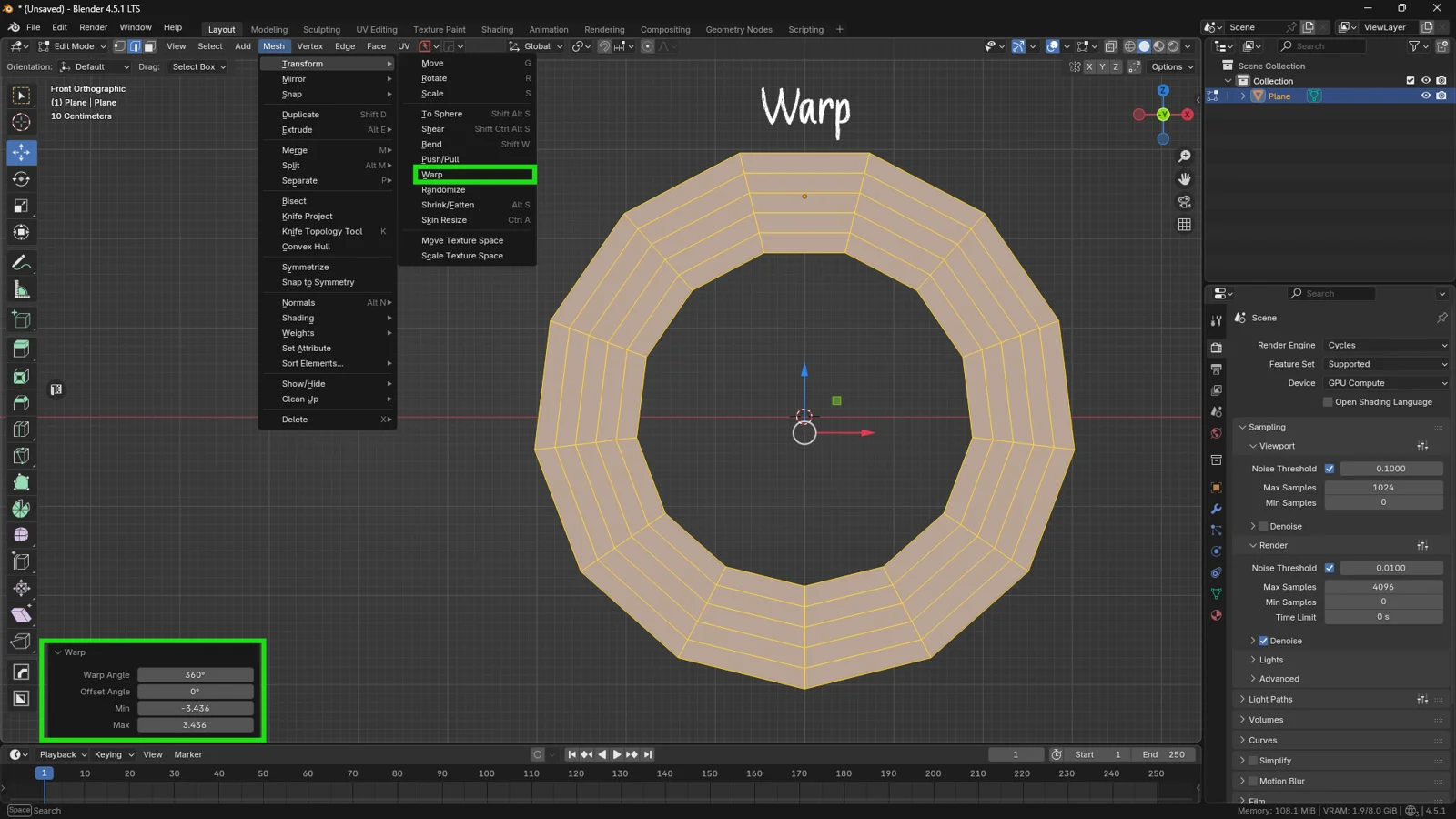Select the Add Cube tool
1456x819 pixels.
pyautogui.click(x=21, y=319)
